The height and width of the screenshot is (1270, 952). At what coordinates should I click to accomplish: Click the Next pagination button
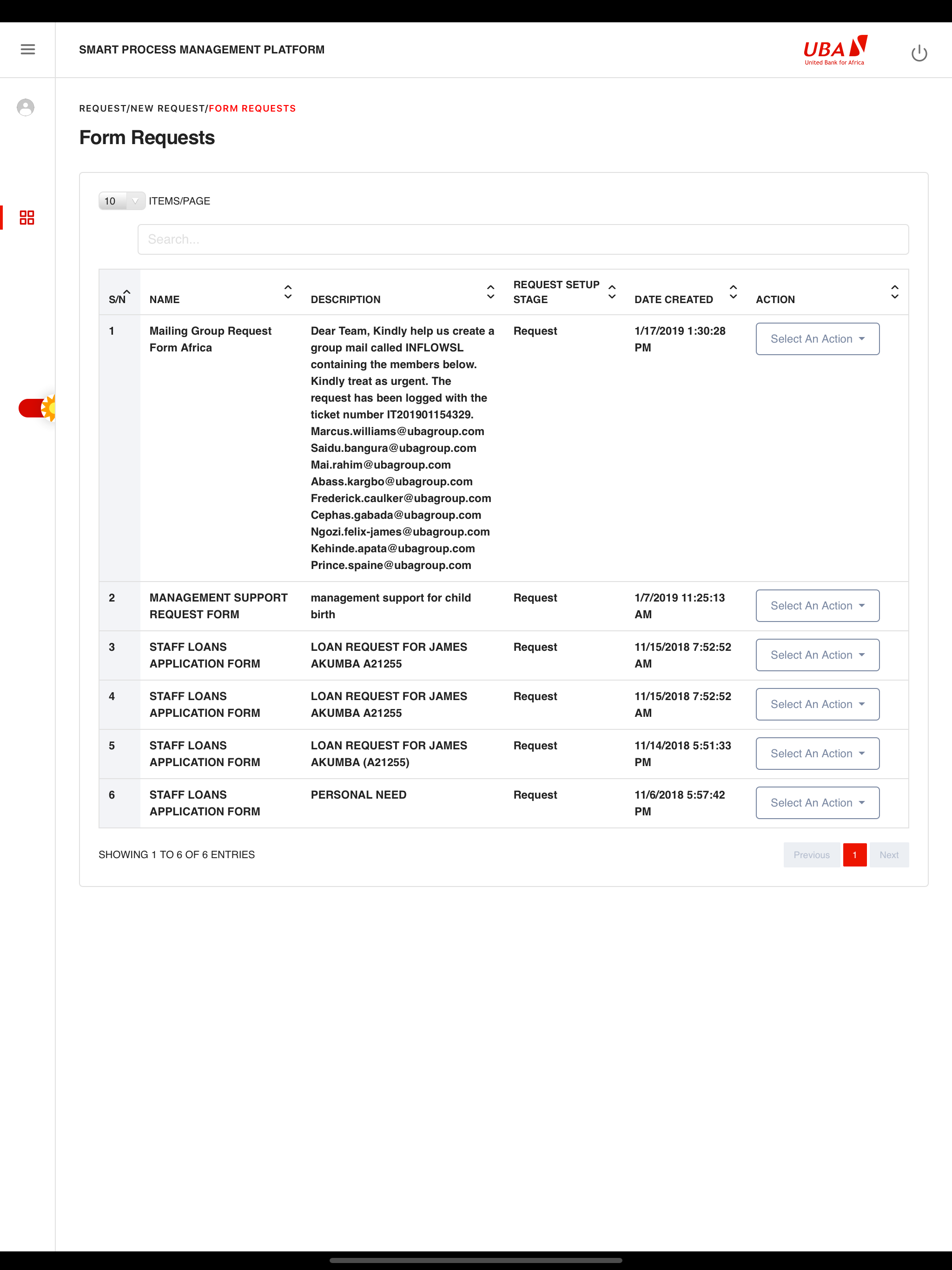(x=888, y=855)
